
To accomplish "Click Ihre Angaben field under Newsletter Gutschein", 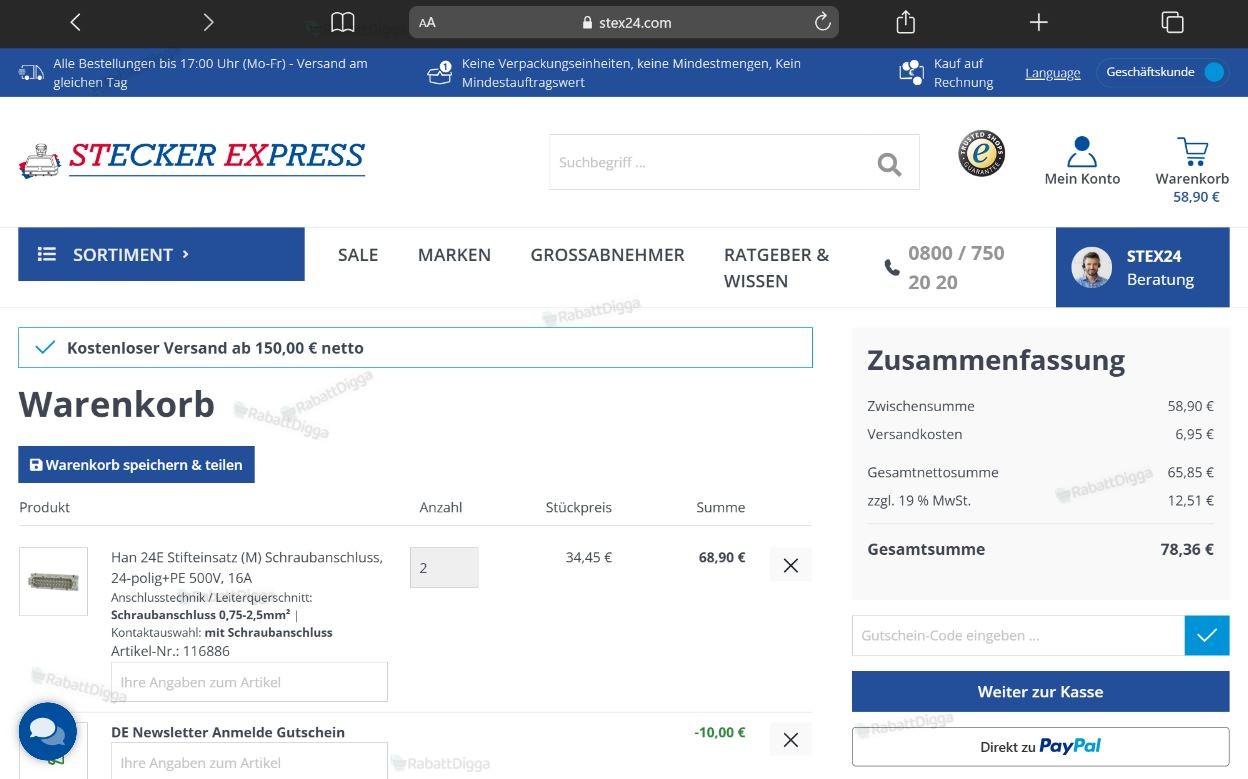I will (249, 762).
